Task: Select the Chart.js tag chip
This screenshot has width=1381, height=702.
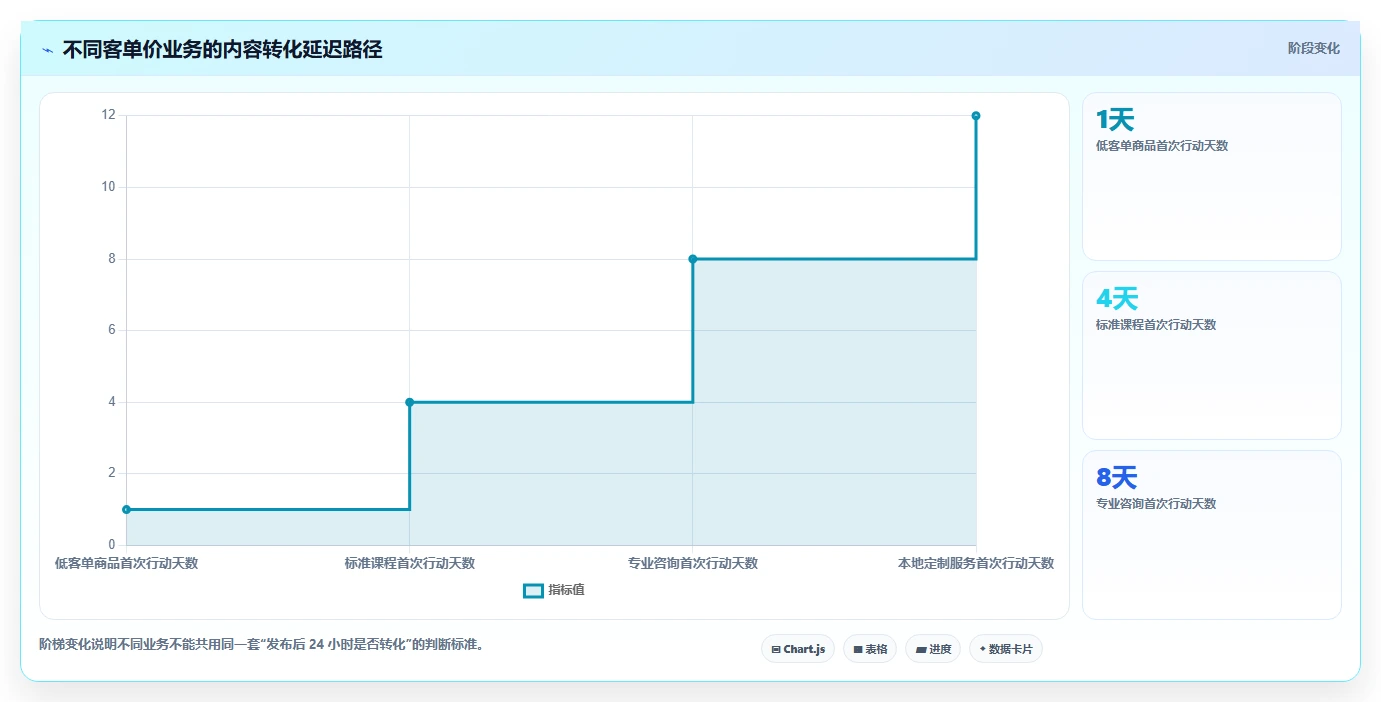Action: point(798,649)
